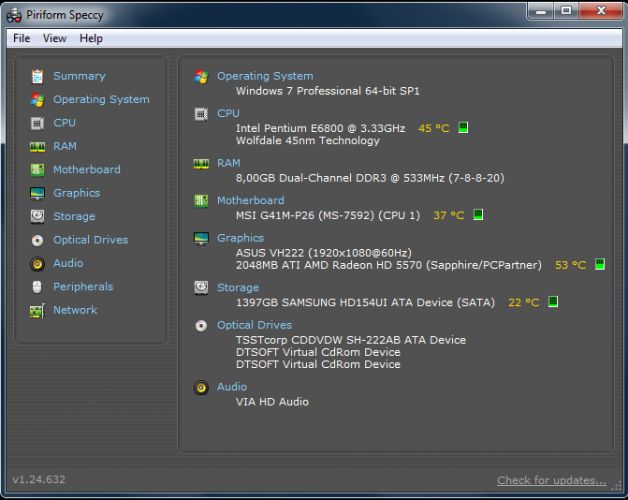Viewport: 628px width, 500px height.
Task: Open Storage section in sidebar
Action: (x=74, y=216)
